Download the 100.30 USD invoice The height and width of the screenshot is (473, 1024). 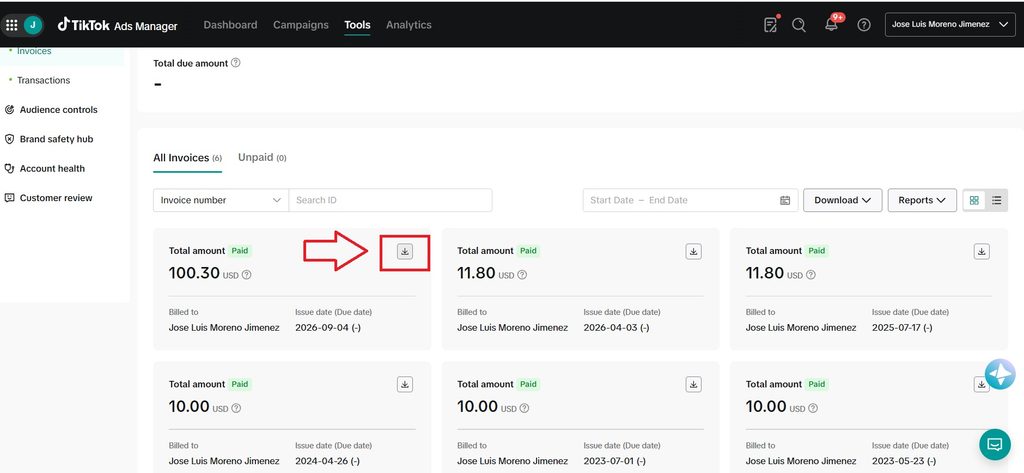tap(405, 252)
